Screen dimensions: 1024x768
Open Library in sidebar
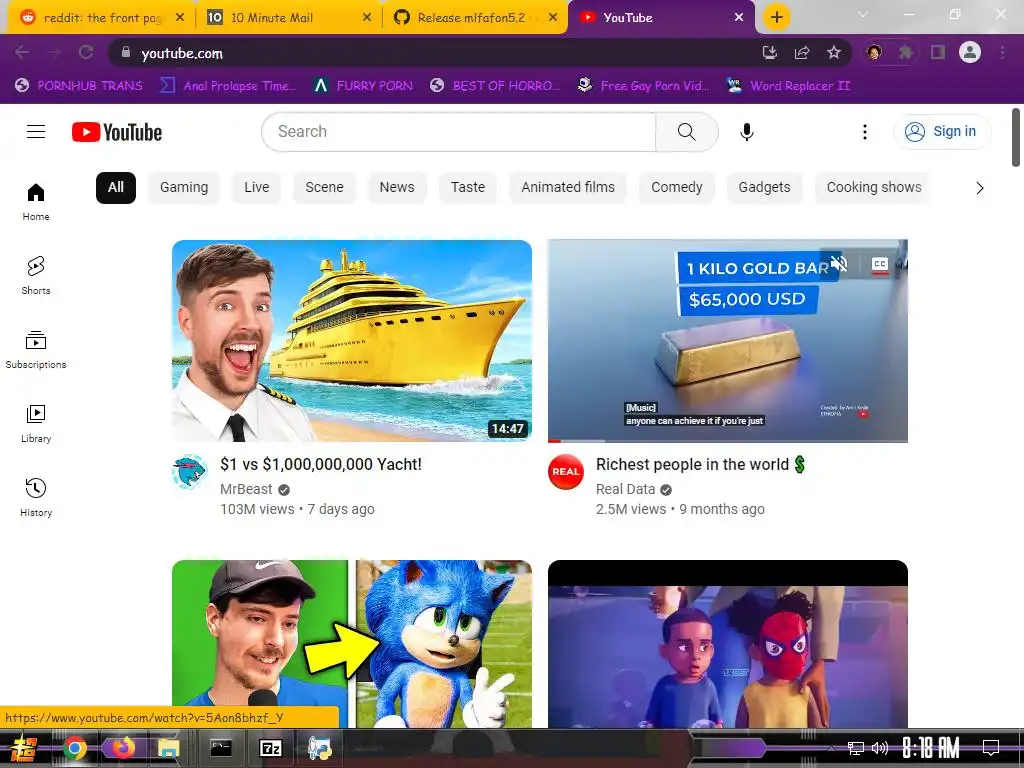coord(36,424)
